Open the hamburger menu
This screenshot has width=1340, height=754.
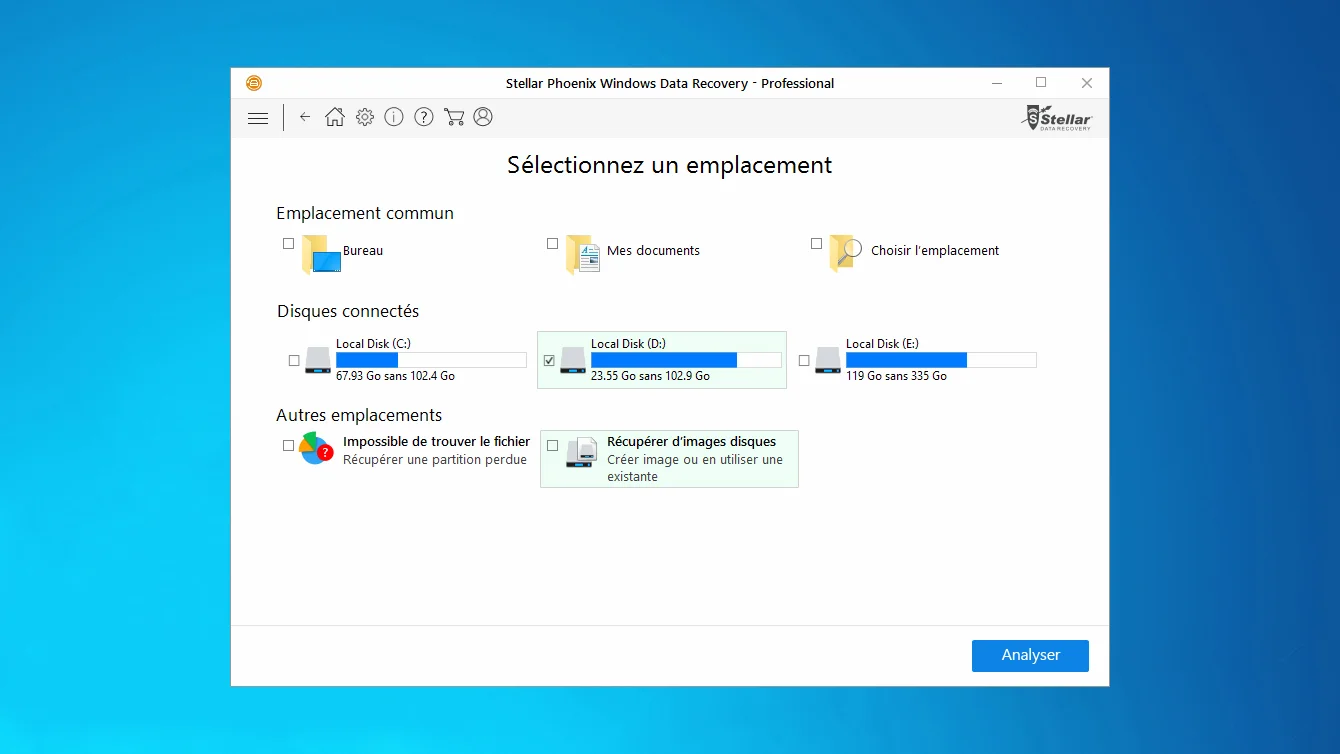point(258,118)
